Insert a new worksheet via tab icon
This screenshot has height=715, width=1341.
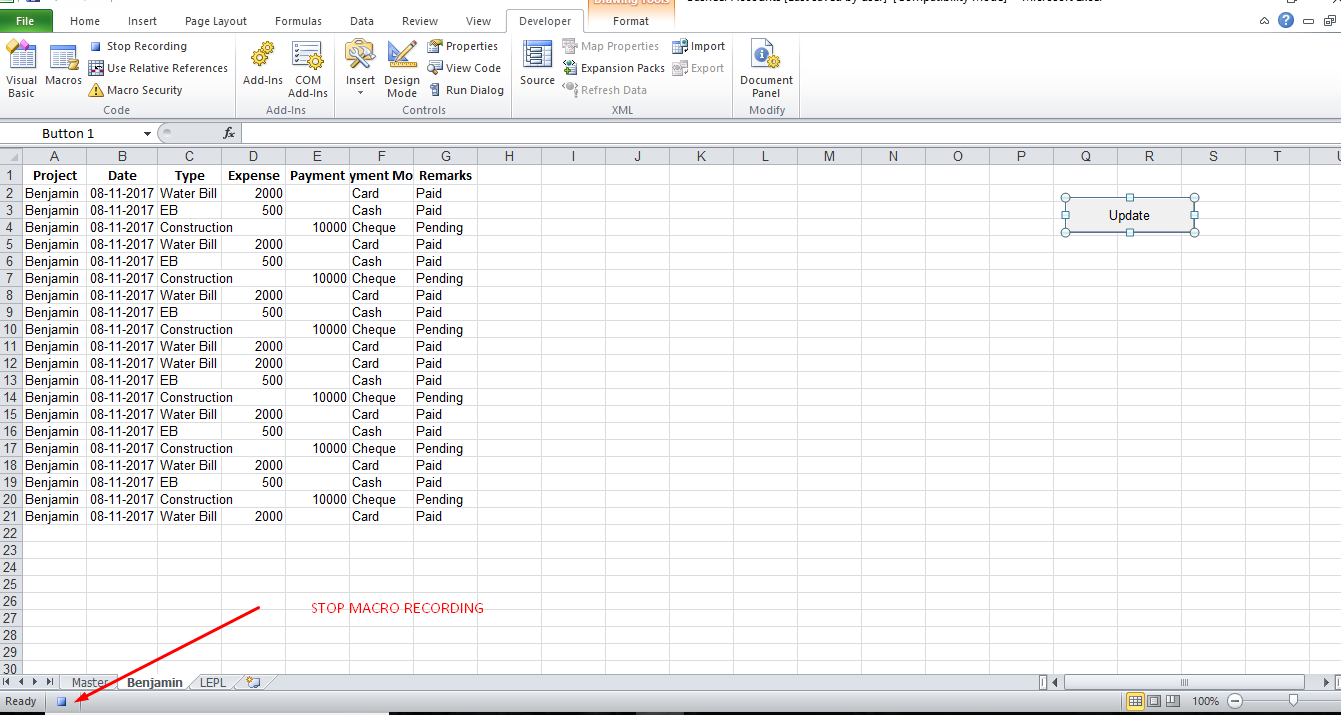tap(253, 682)
